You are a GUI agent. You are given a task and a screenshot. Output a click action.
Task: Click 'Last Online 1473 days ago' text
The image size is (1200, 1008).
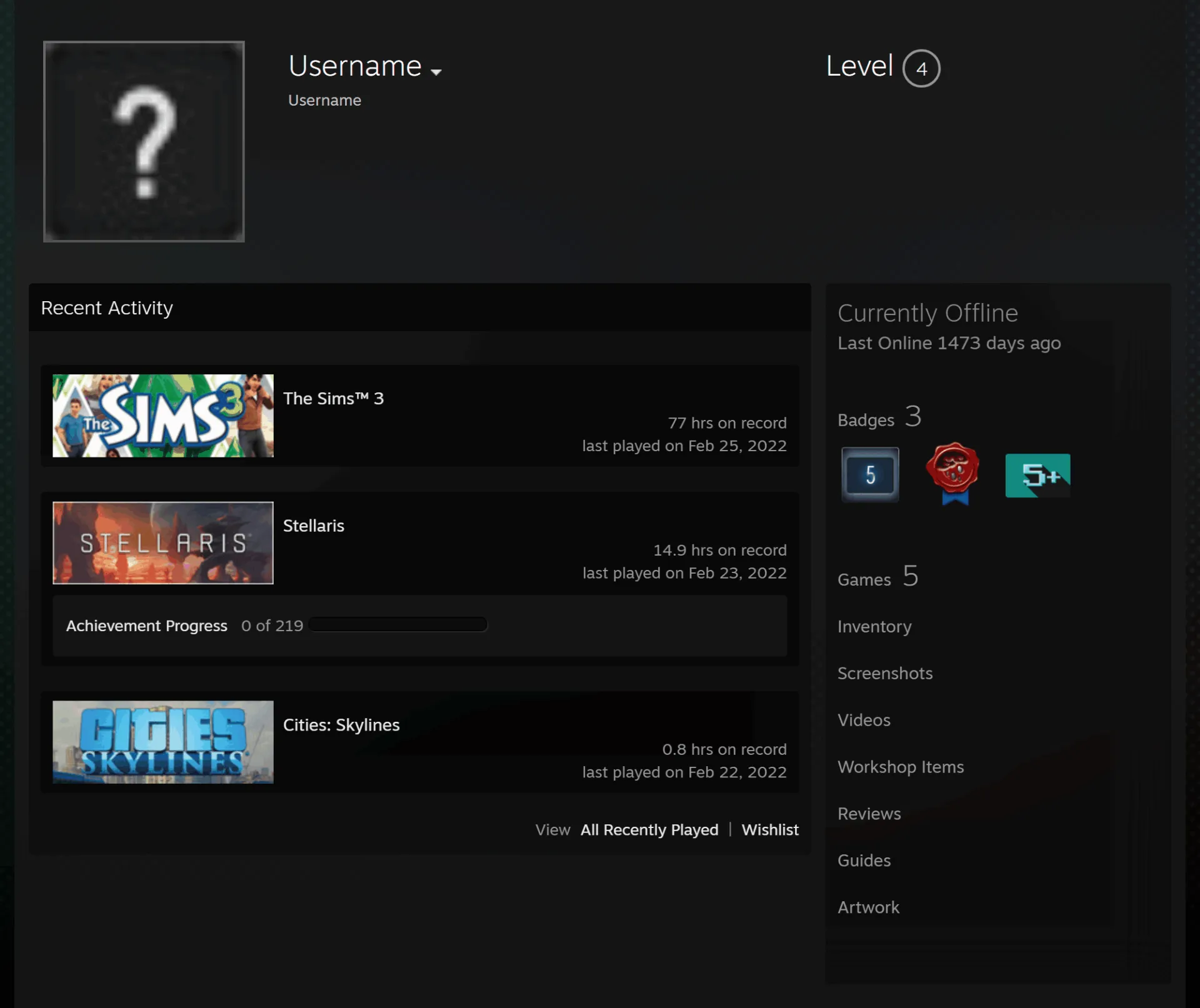[x=949, y=343]
